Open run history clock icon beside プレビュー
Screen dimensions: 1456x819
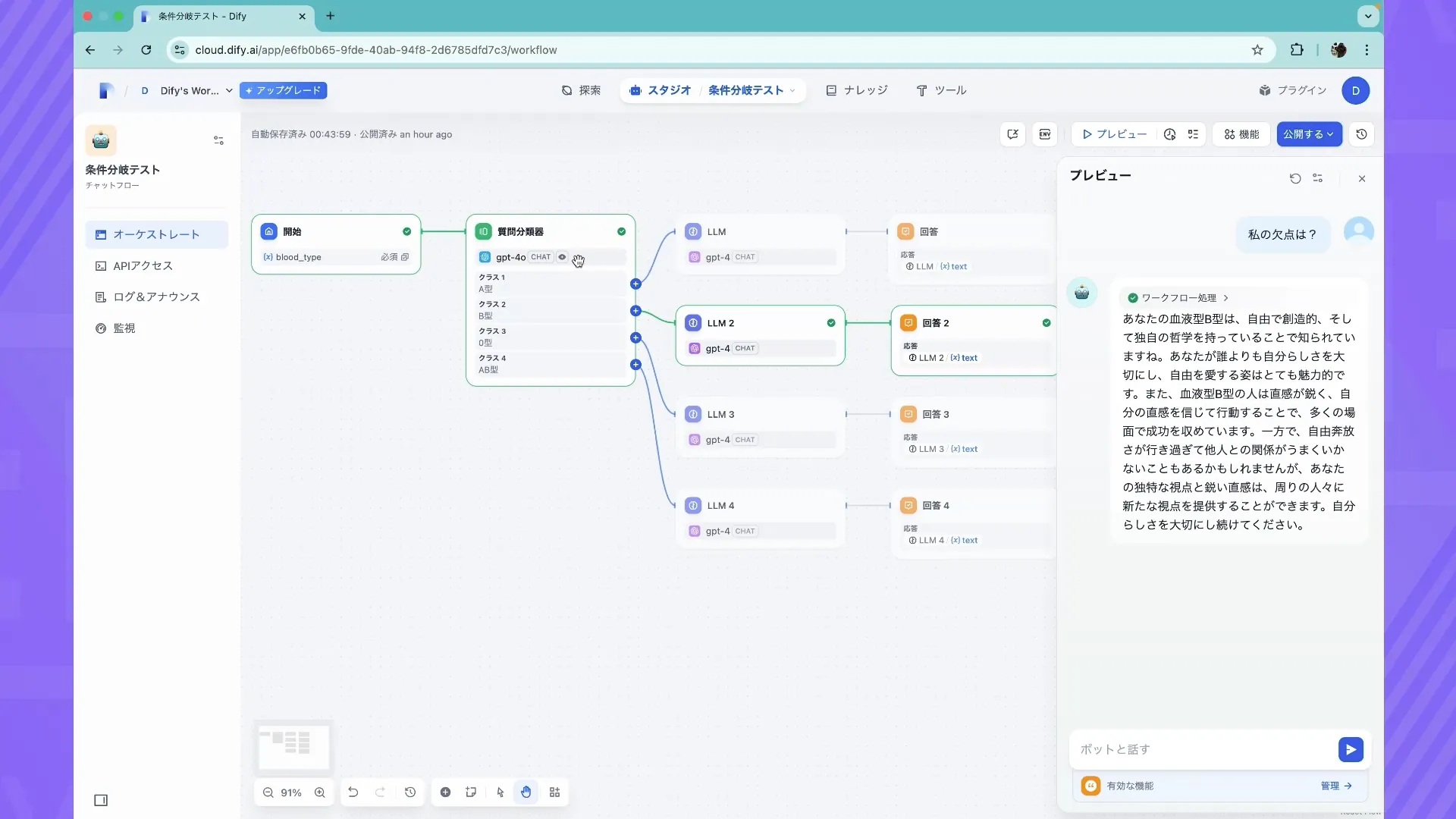1170,134
